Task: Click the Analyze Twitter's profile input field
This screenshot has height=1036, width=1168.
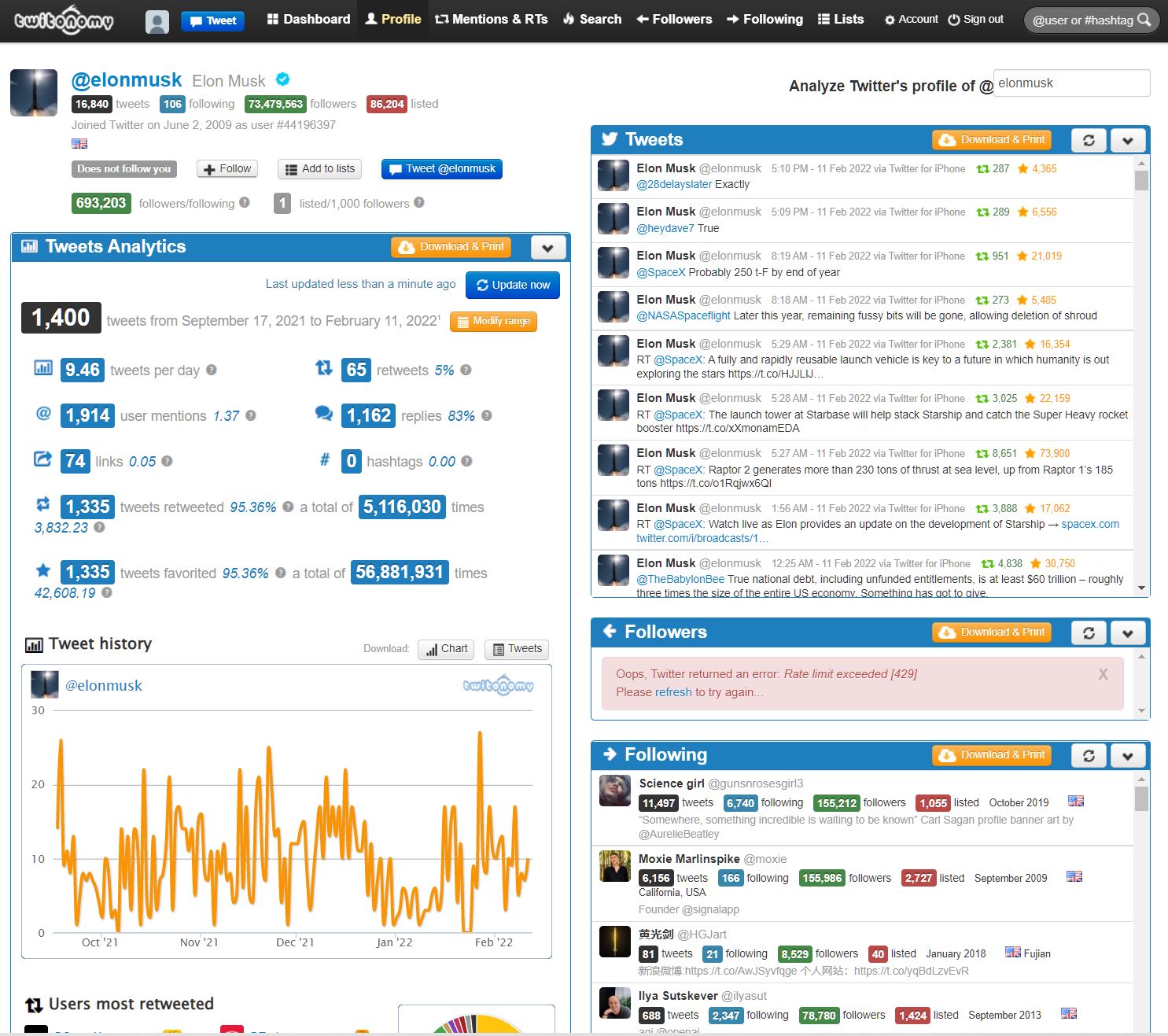Action: 1072,83
